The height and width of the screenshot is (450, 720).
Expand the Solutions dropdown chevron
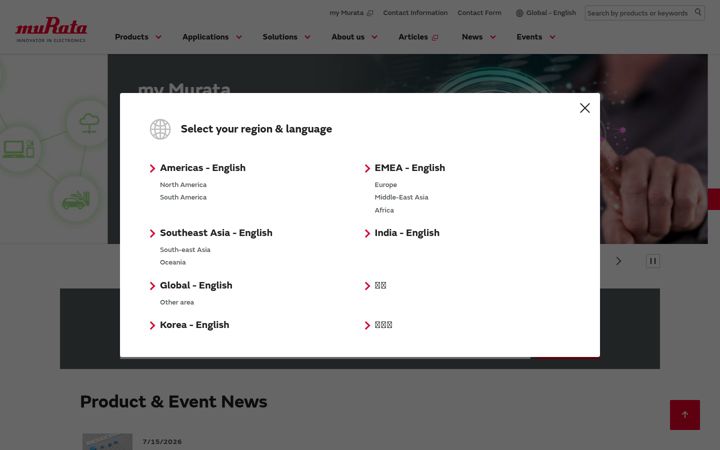tap(307, 37)
